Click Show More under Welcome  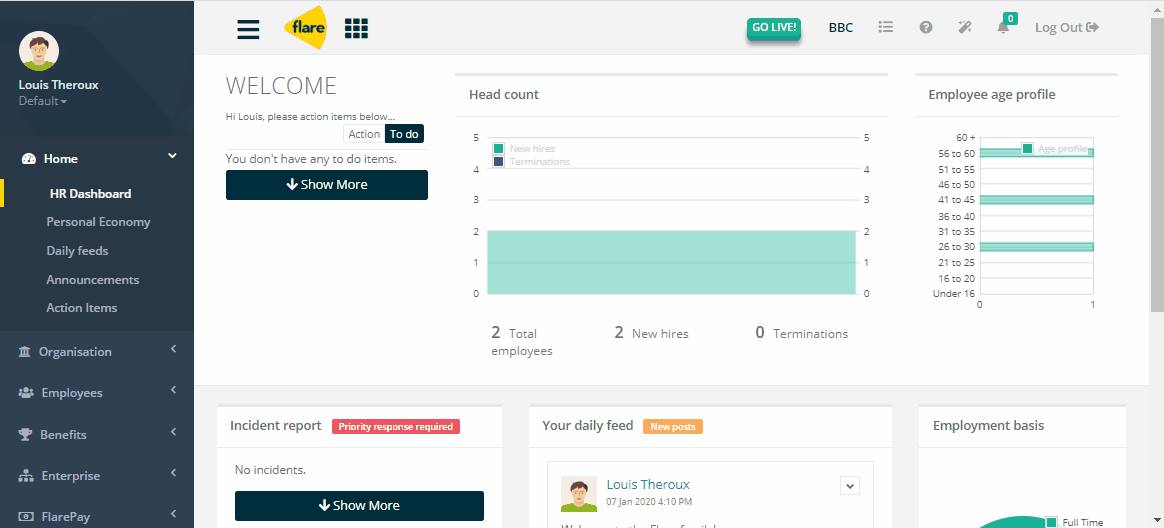pos(327,185)
